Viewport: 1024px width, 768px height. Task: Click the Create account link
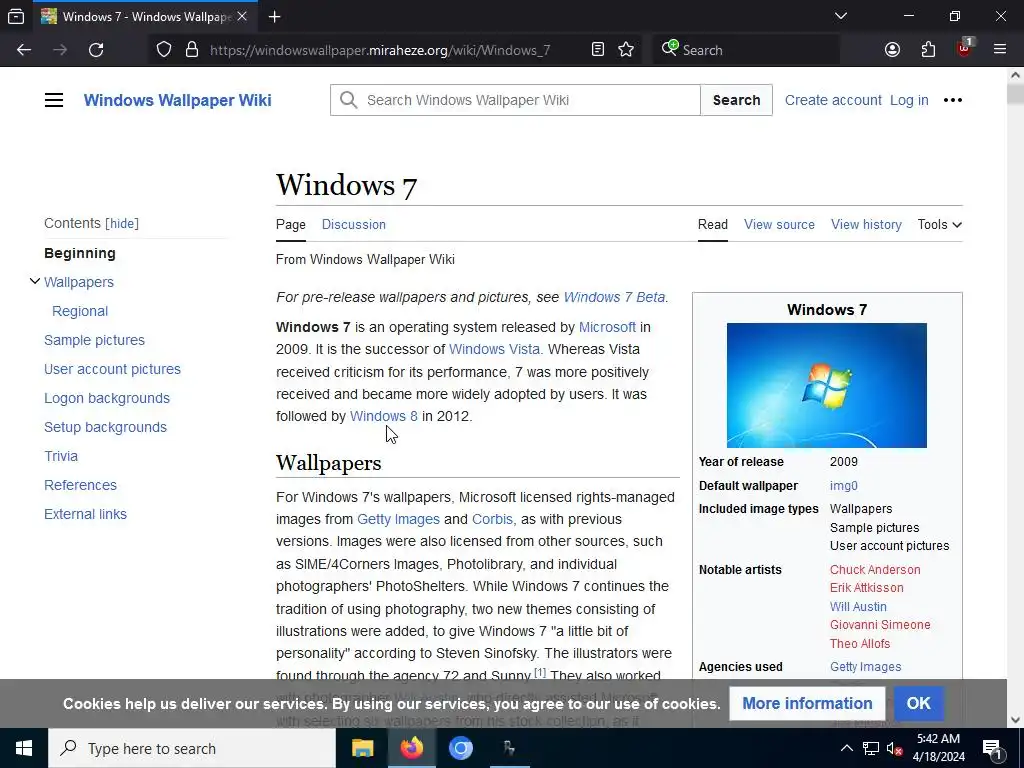tap(833, 100)
